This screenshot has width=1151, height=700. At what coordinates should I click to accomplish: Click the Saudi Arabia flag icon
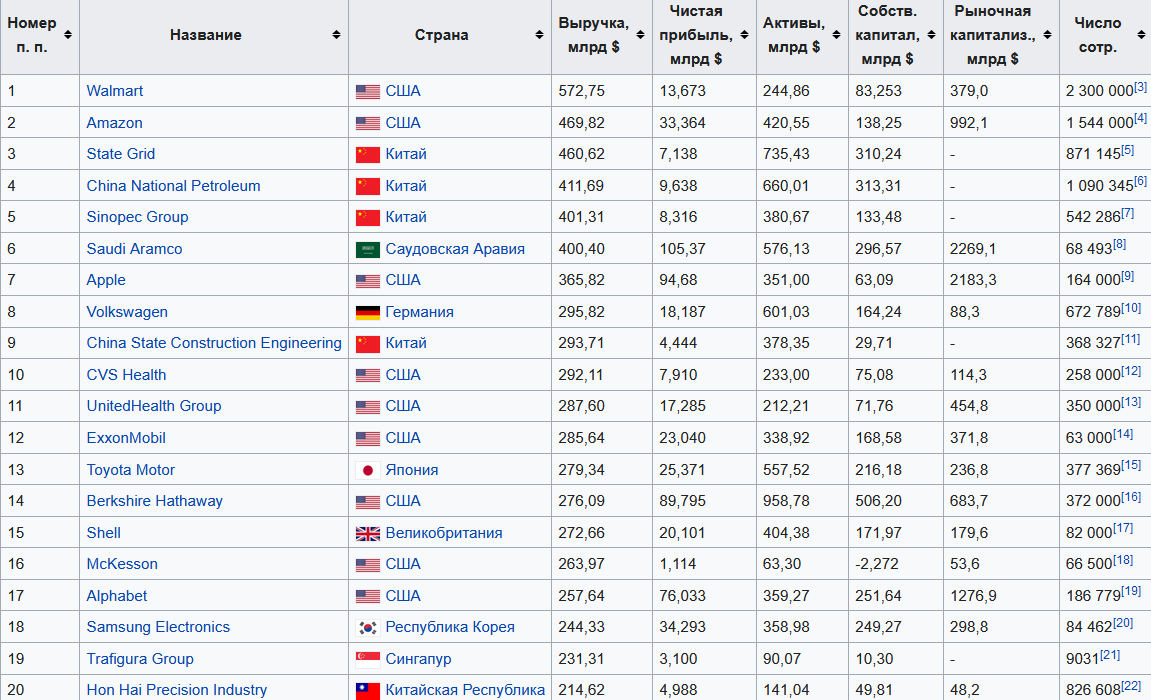367,249
